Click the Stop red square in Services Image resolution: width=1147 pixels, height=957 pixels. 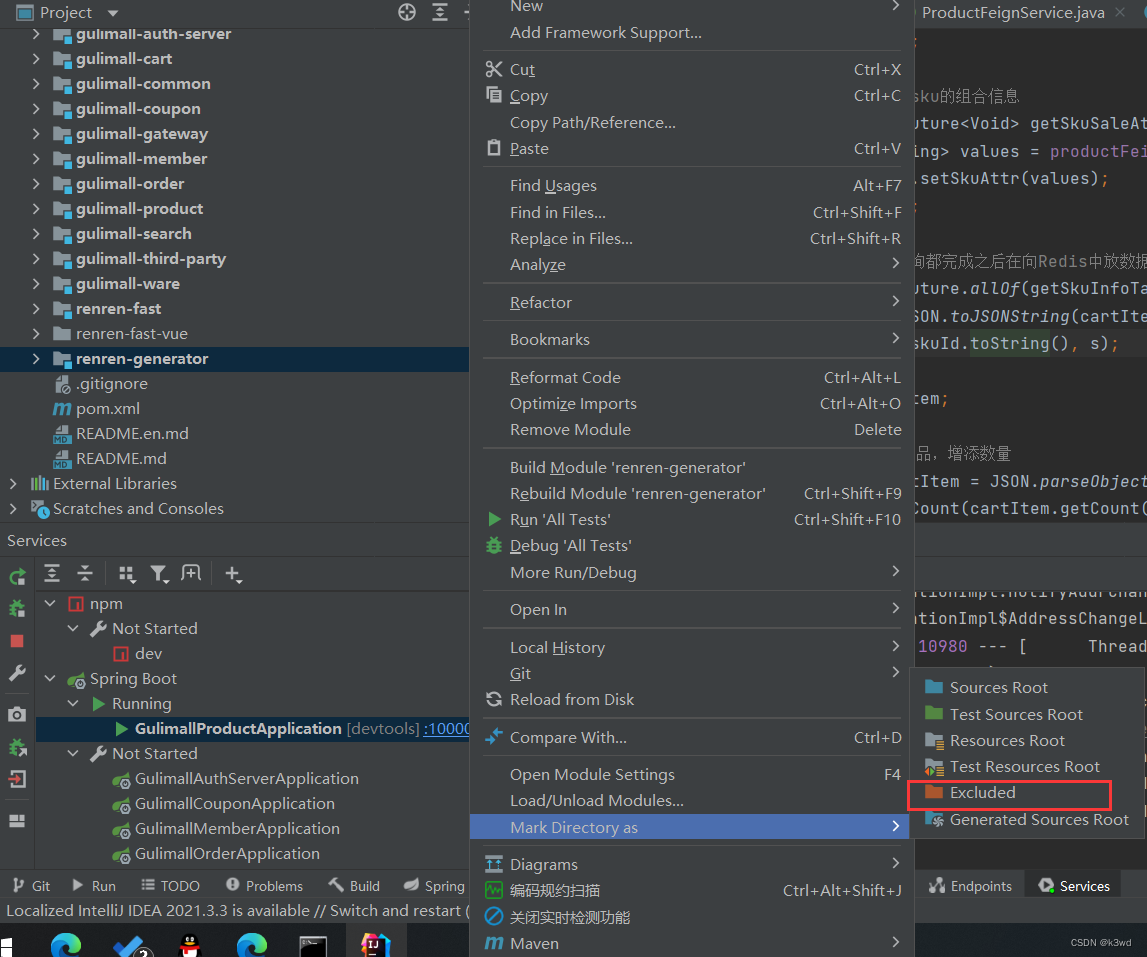click(17, 641)
